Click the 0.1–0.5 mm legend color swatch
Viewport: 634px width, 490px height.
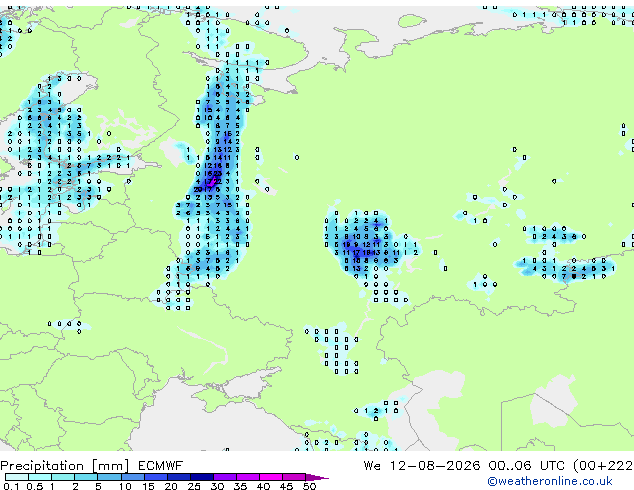tap(17, 477)
